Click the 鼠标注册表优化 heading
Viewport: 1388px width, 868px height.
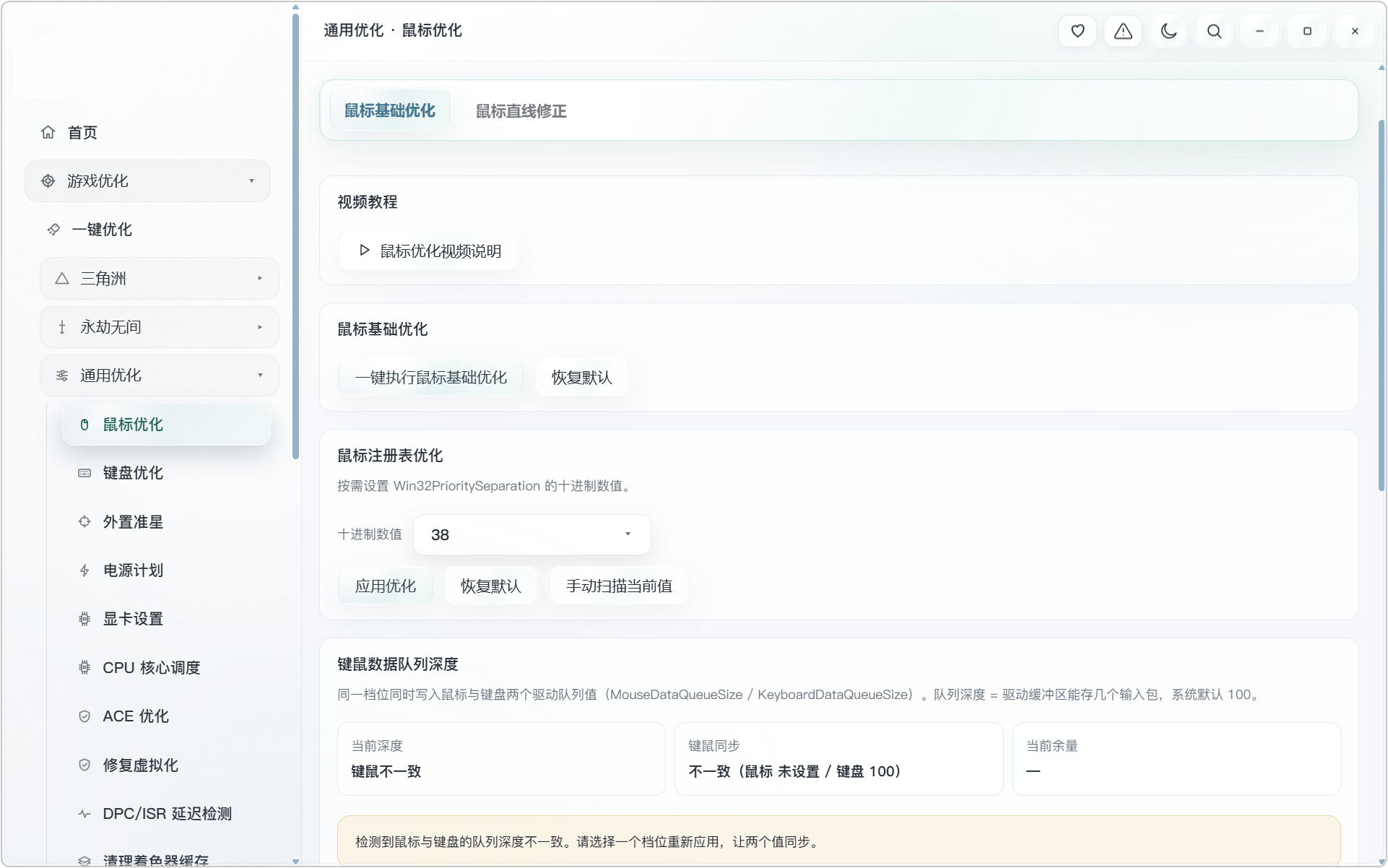[390, 455]
